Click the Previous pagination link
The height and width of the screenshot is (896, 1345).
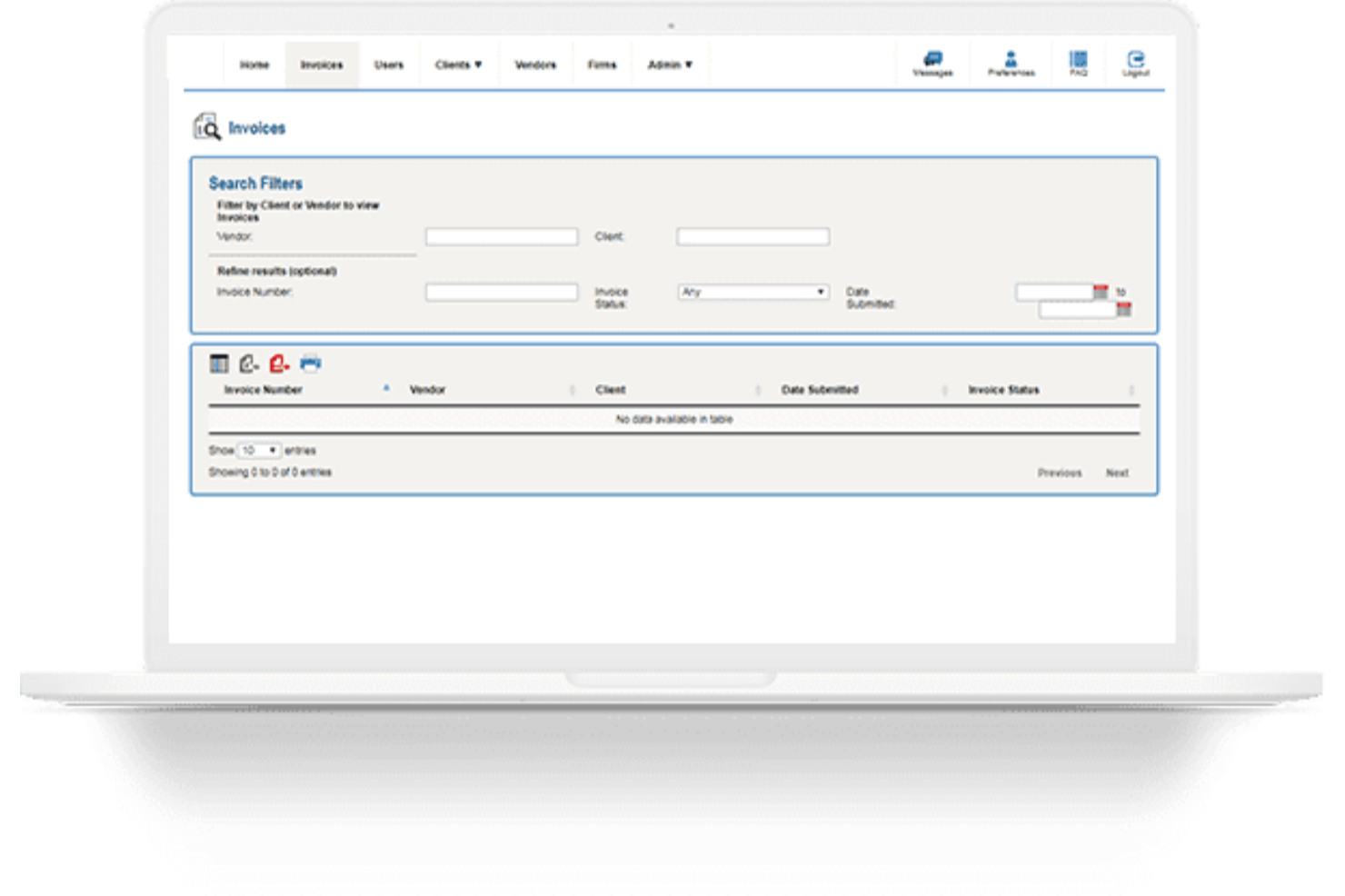(1059, 472)
